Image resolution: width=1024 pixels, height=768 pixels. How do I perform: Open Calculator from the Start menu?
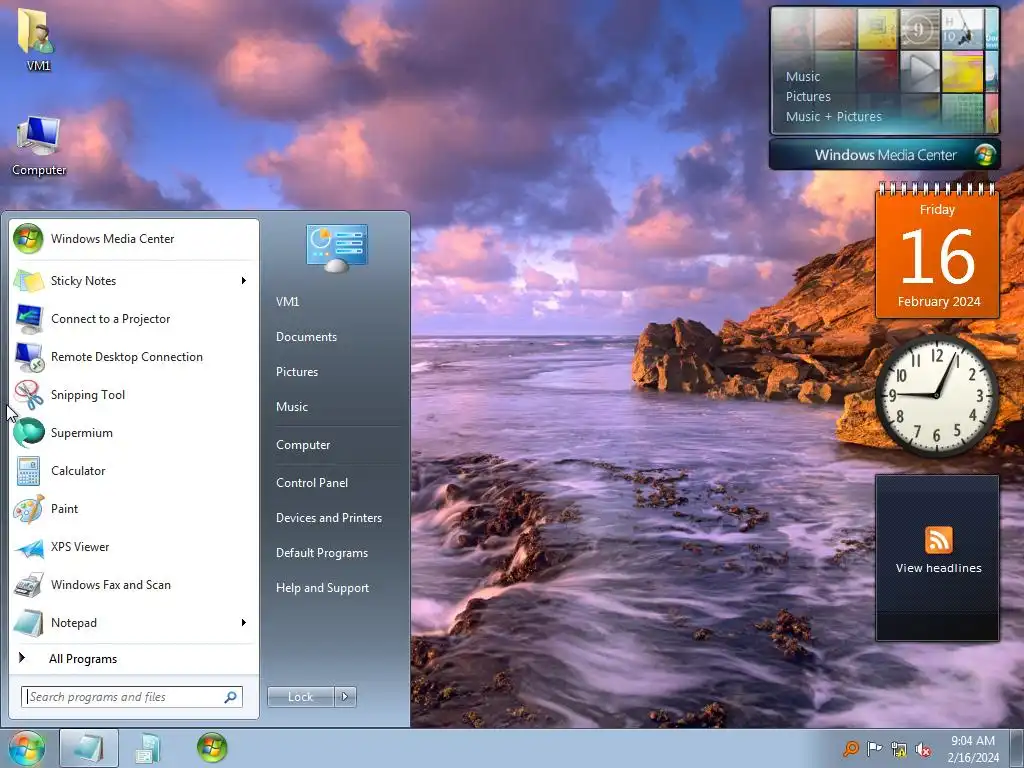coord(134,471)
